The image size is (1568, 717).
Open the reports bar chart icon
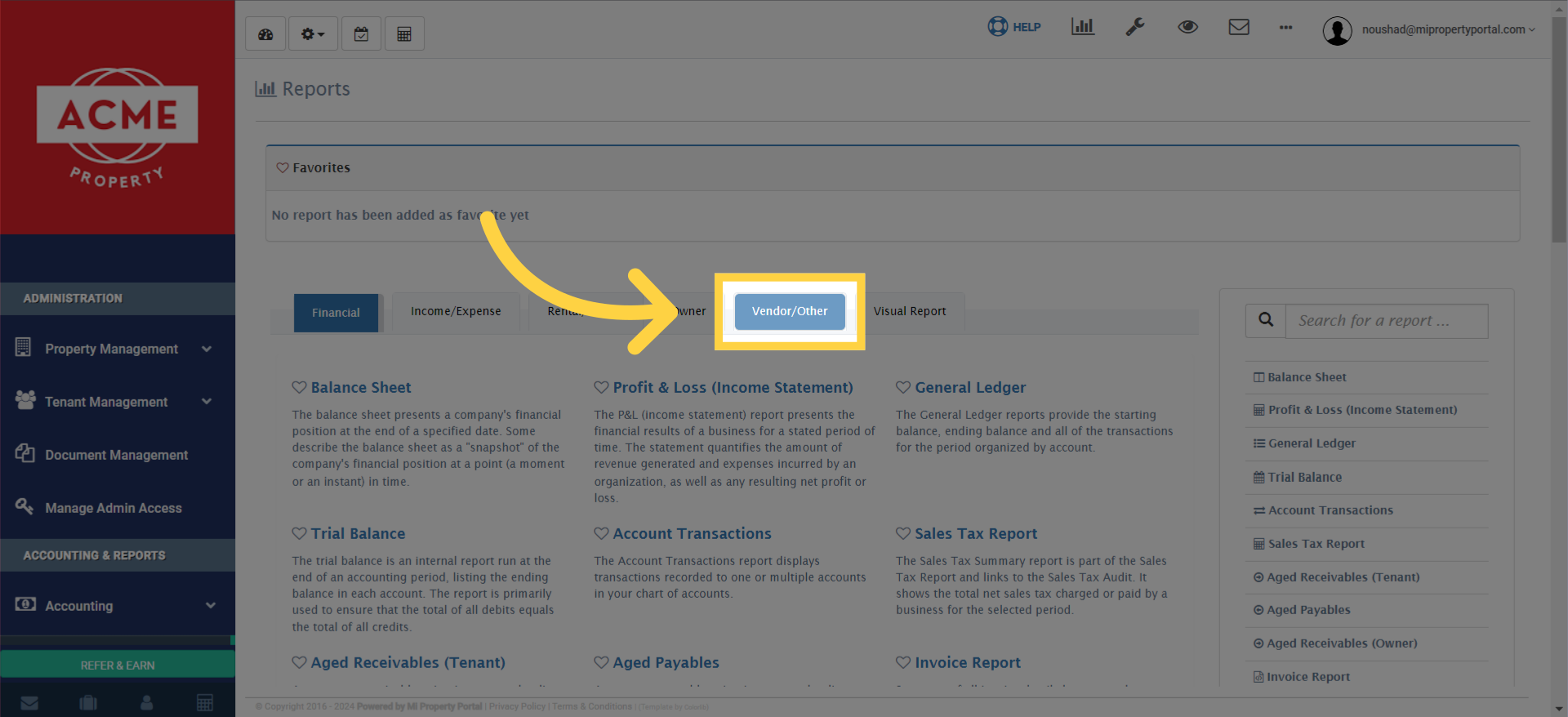[x=1082, y=27]
